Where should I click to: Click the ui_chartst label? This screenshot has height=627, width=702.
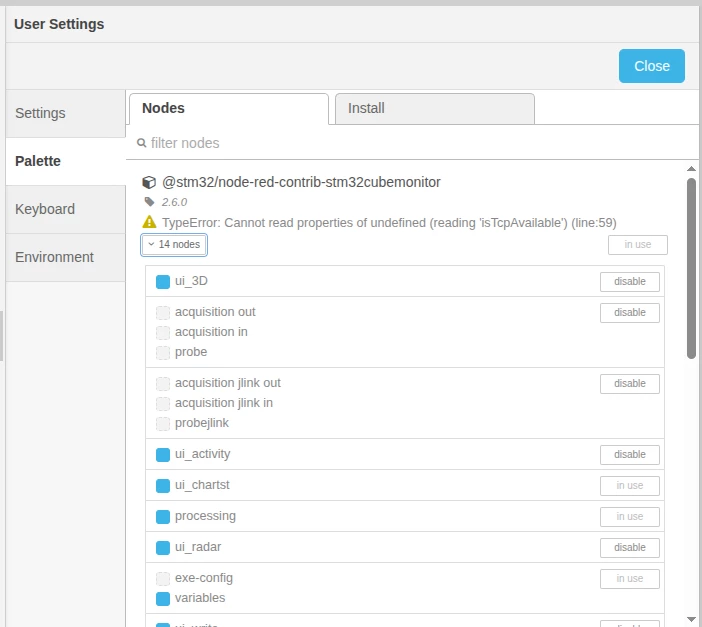202,485
